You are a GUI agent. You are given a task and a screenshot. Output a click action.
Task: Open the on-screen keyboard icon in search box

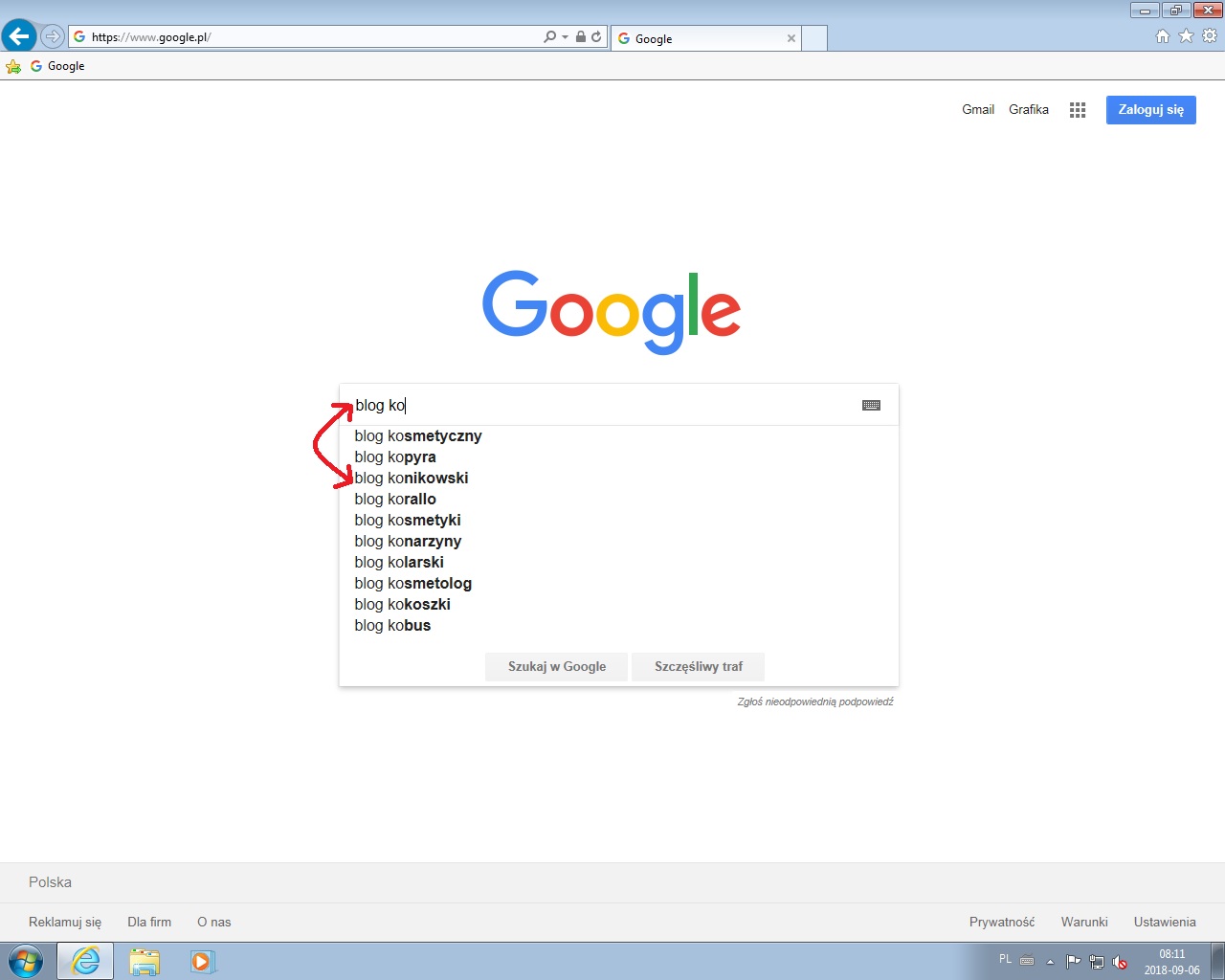click(x=871, y=406)
